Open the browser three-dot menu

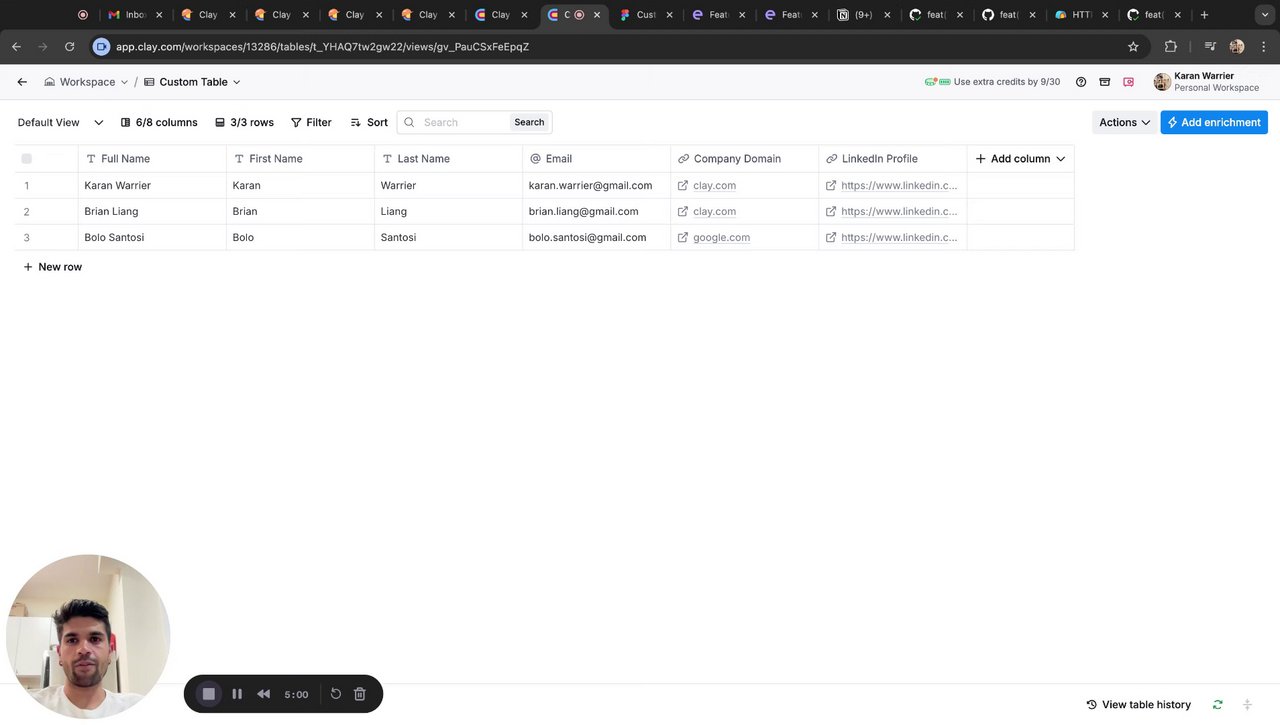(1264, 47)
